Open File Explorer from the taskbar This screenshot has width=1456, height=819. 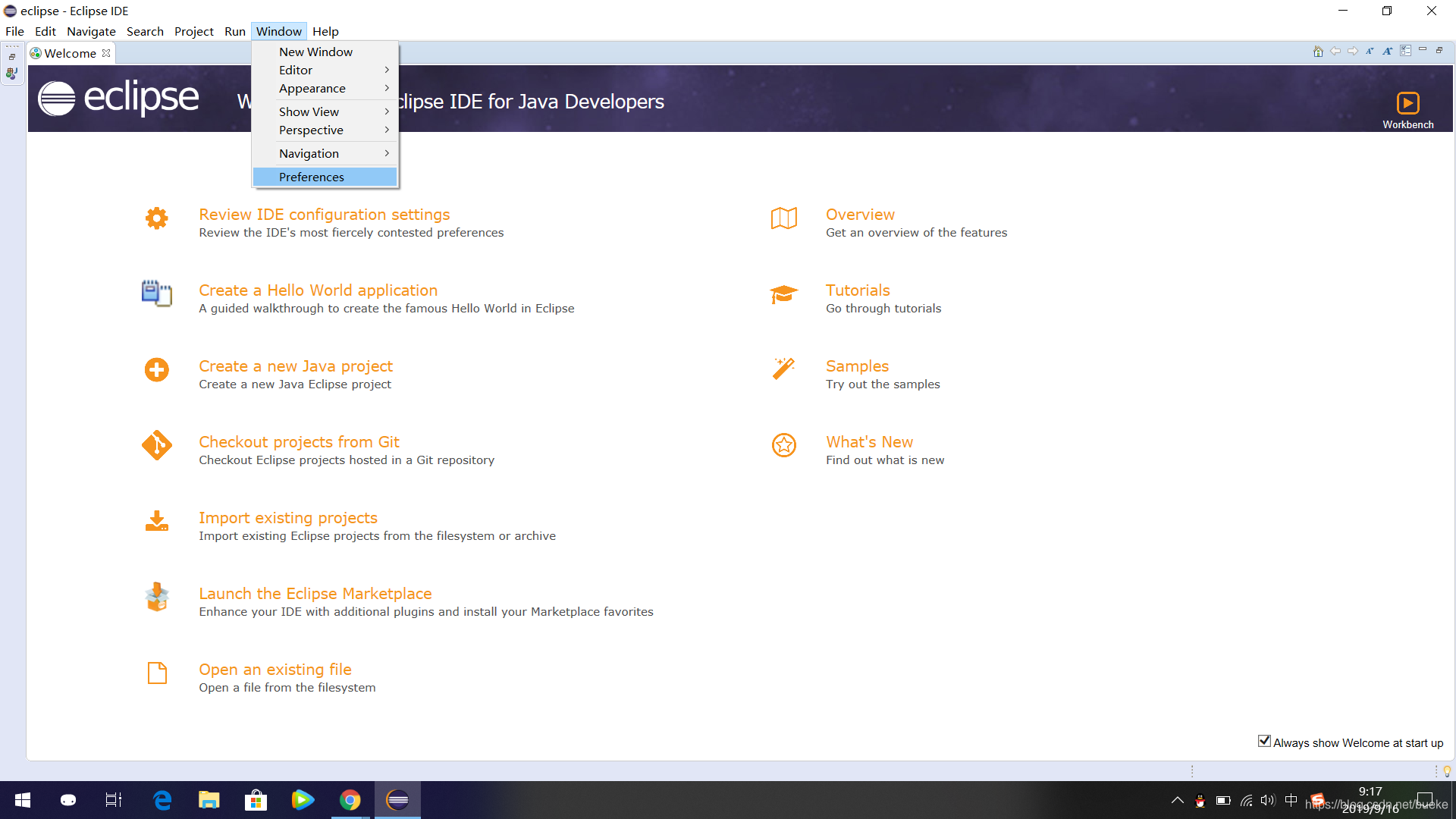[x=209, y=800]
